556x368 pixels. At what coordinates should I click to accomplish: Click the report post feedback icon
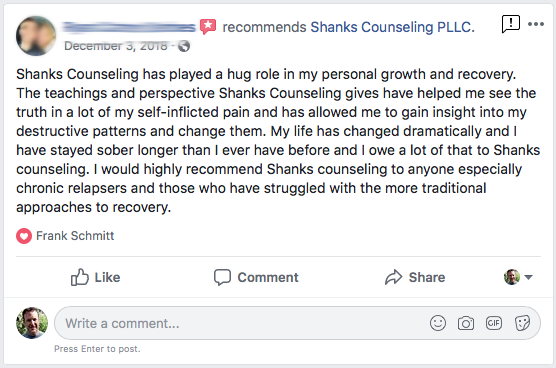(x=511, y=24)
